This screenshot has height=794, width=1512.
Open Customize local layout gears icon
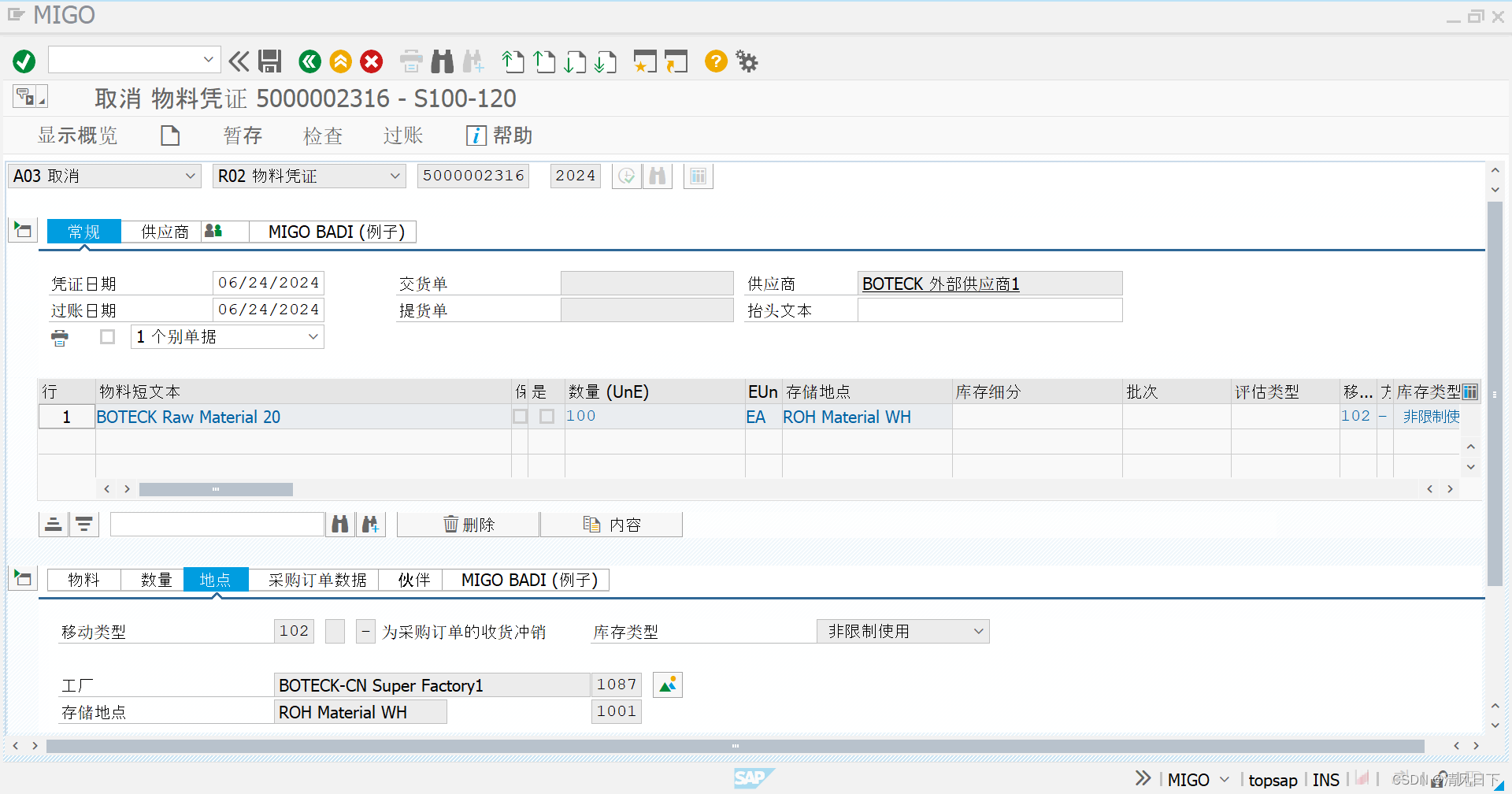click(747, 61)
